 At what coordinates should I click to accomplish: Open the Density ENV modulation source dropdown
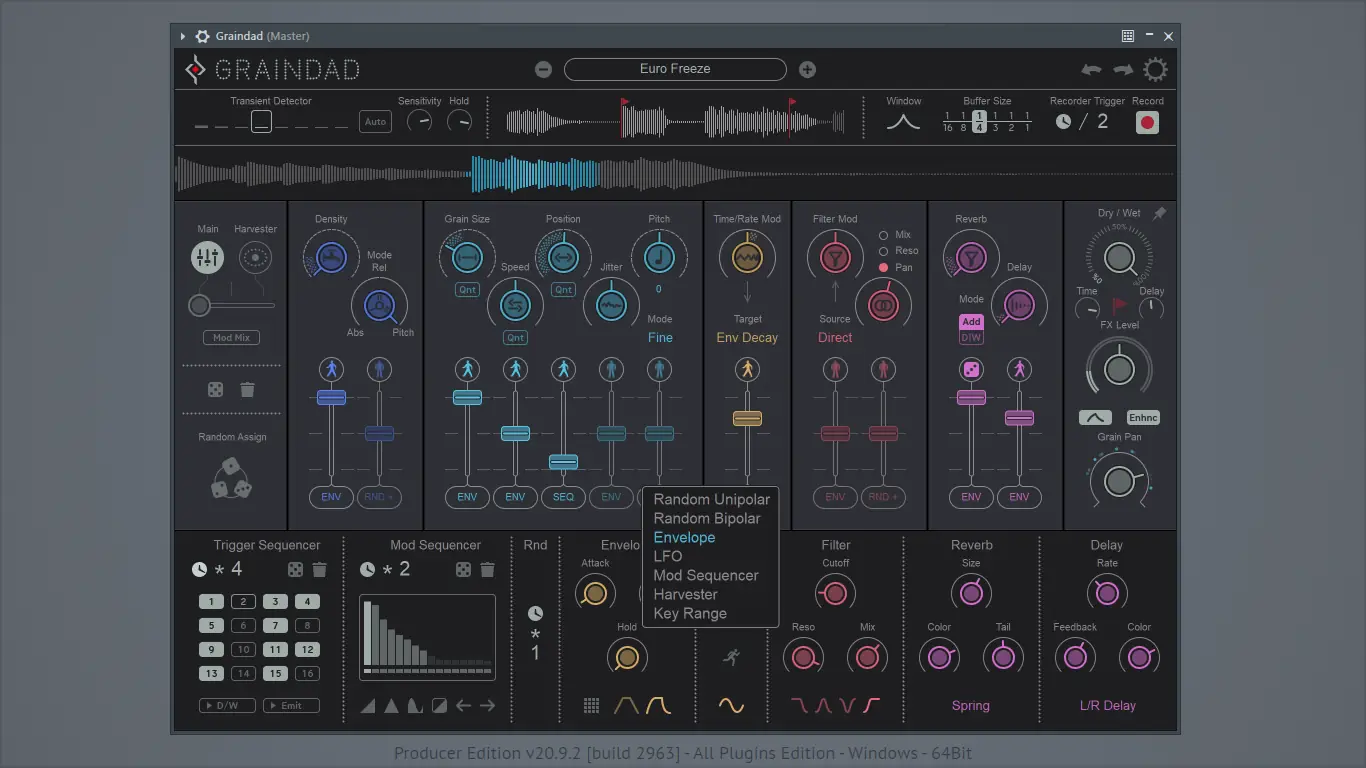pos(331,497)
